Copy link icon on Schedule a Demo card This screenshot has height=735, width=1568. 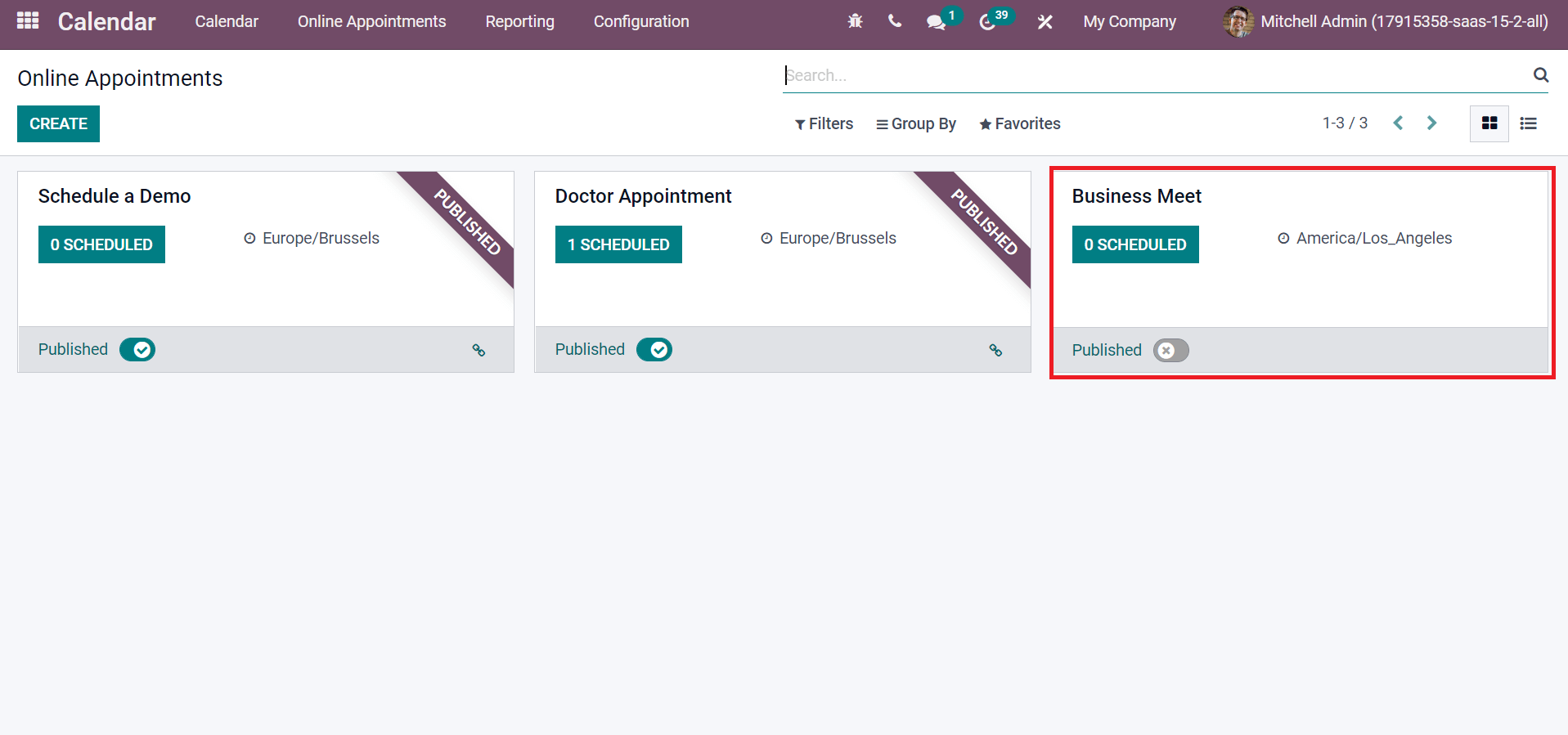click(478, 350)
